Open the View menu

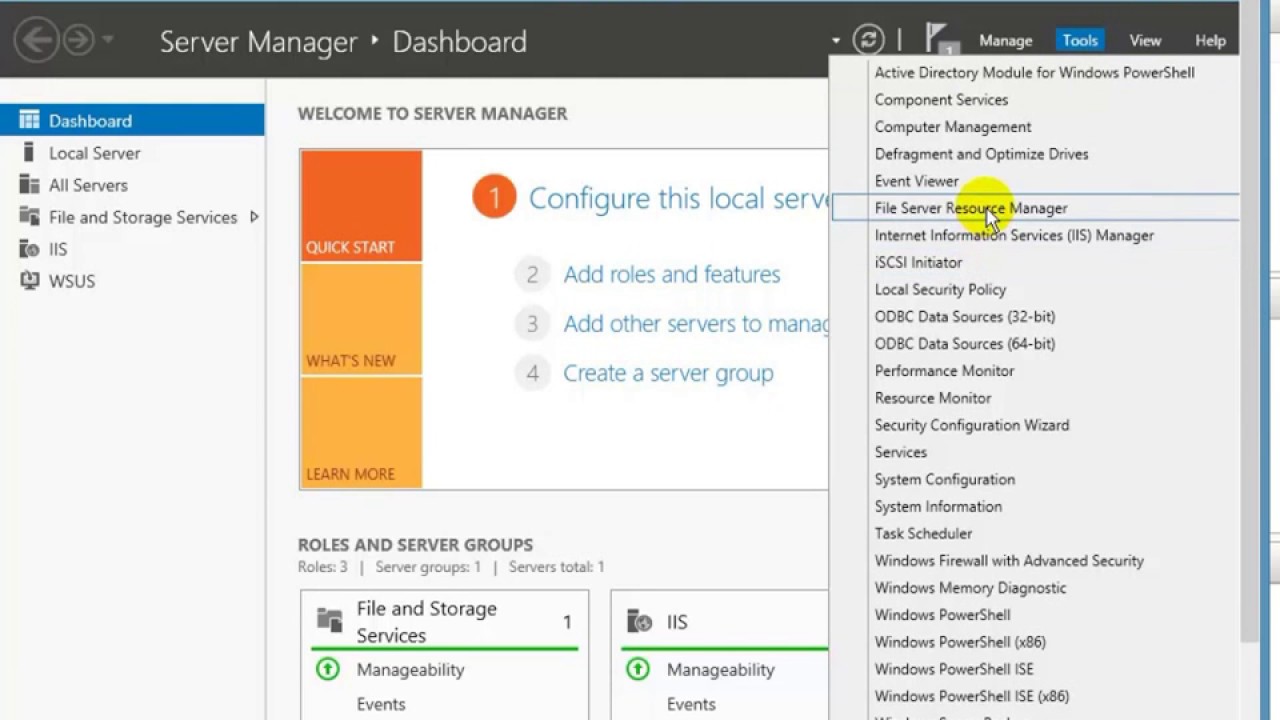click(x=1145, y=41)
